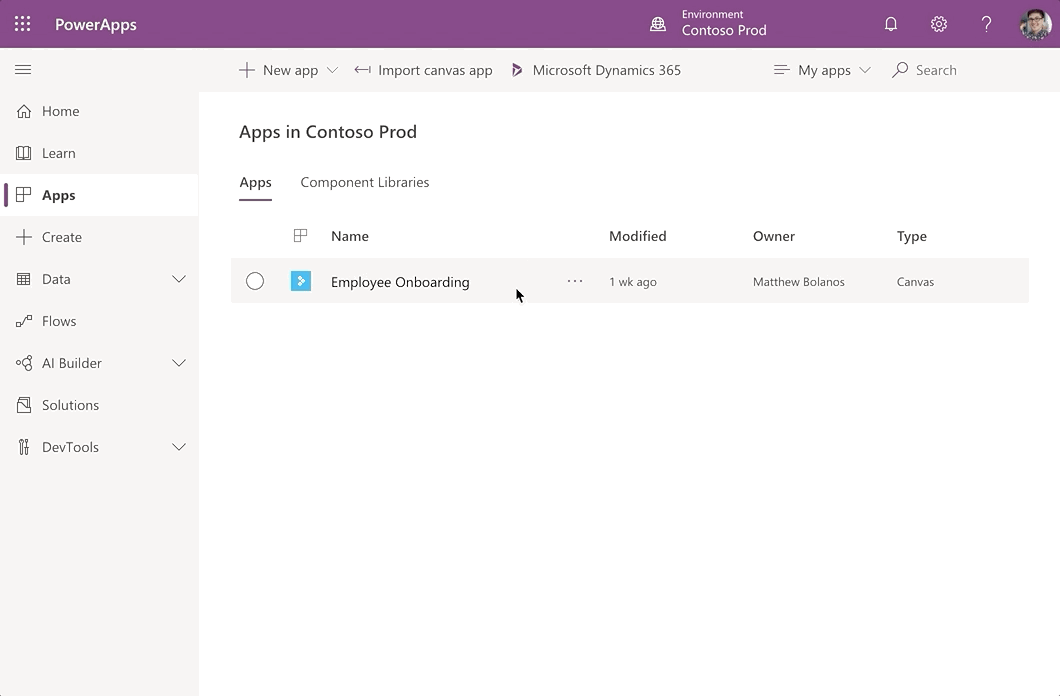This screenshot has height=696, width=1060.
Task: Select Apps in the sidebar
Action: click(x=59, y=195)
